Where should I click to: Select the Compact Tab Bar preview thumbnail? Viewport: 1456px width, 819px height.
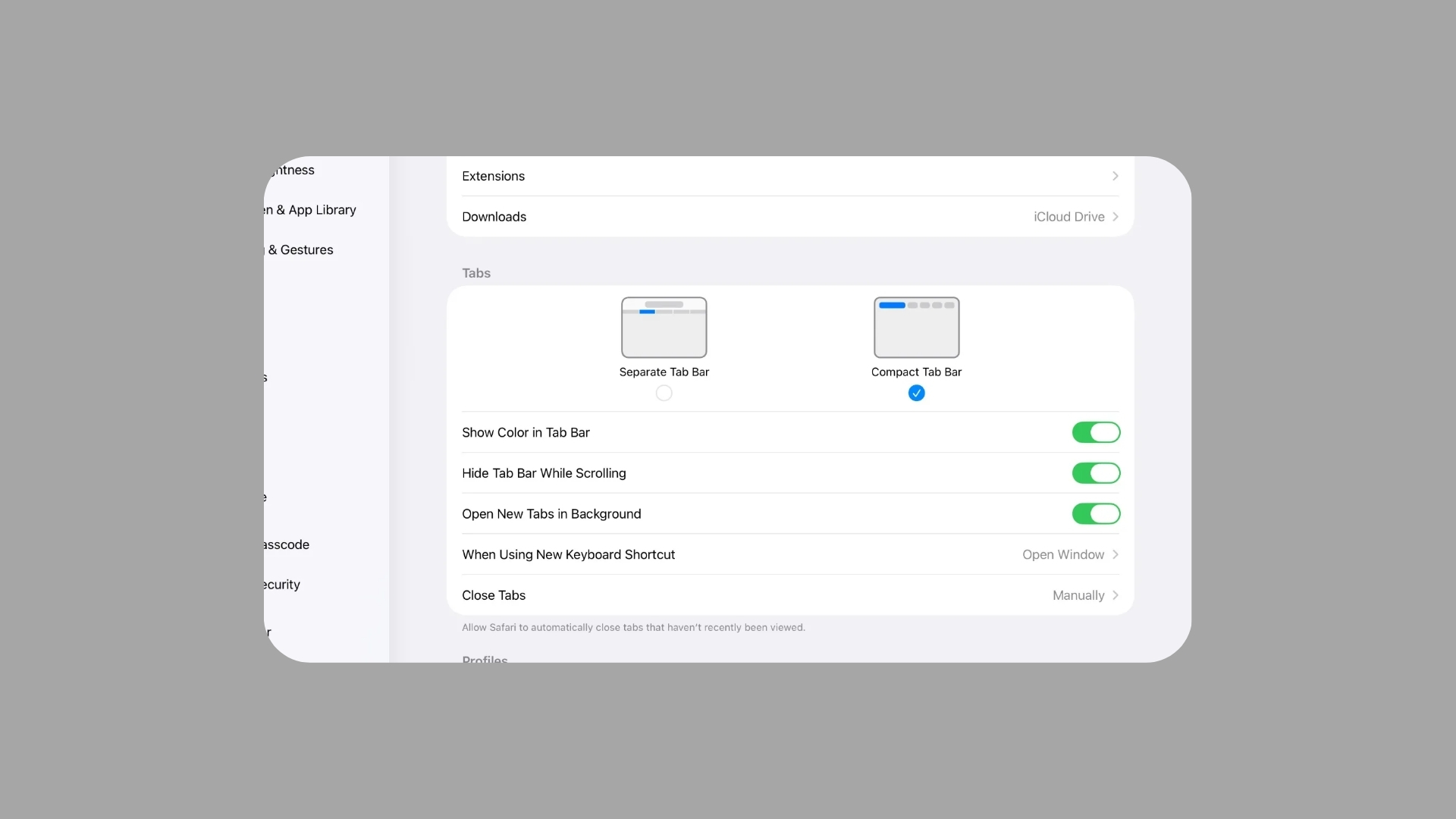coord(916,328)
